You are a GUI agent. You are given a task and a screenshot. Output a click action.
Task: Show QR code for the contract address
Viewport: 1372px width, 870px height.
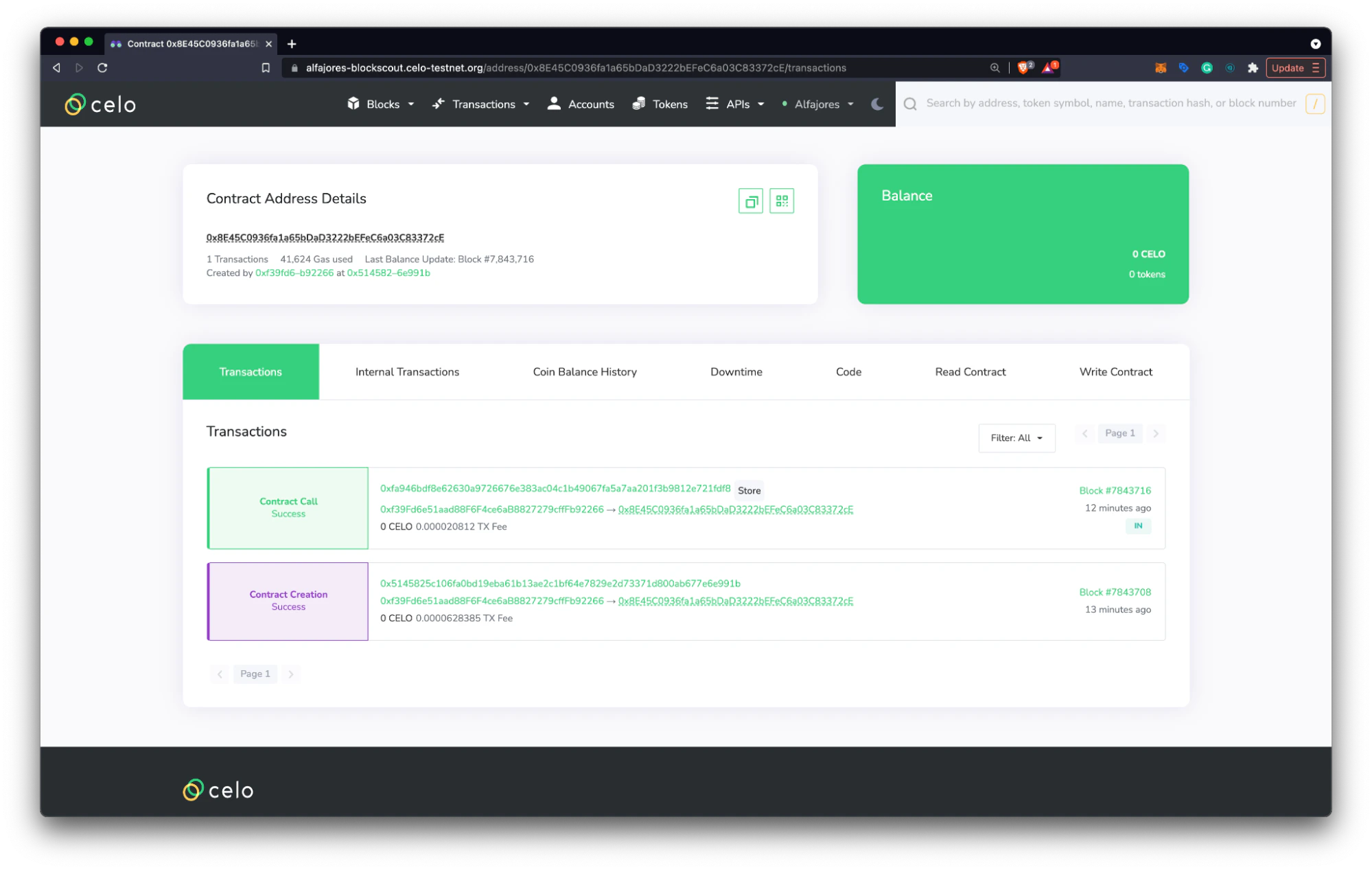point(782,201)
